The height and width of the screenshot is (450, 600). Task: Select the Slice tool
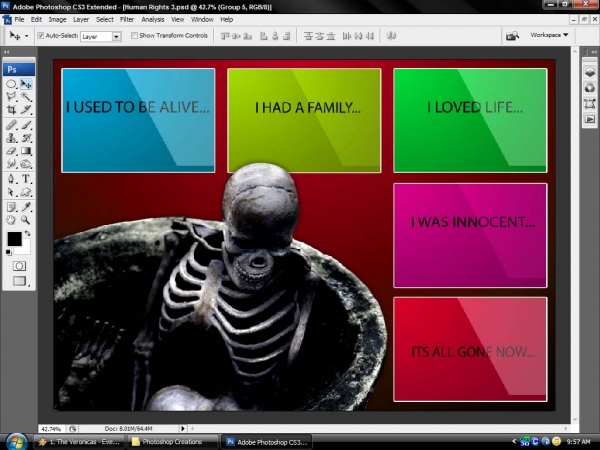coord(26,109)
